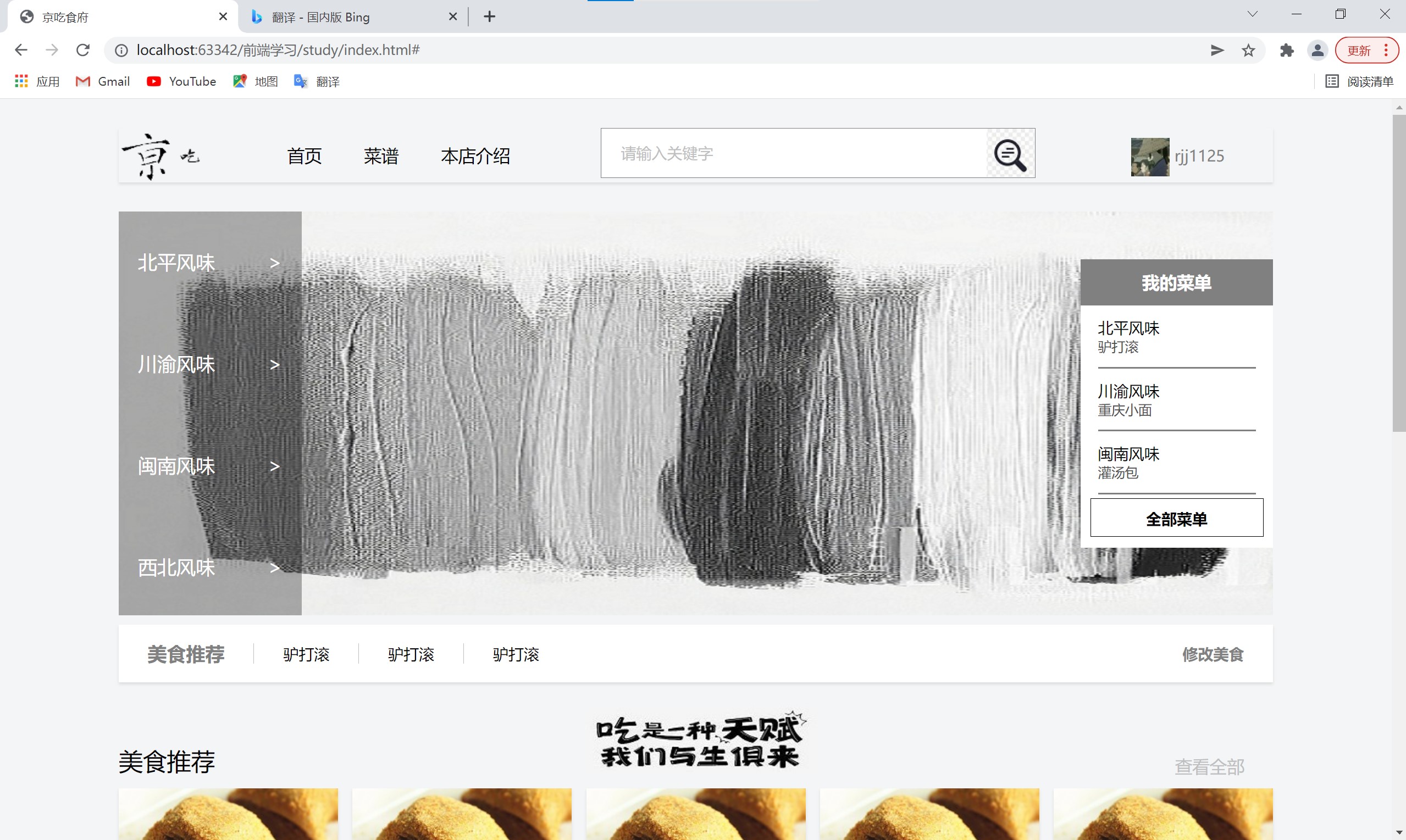Click the 全部菜单 button

click(1176, 518)
